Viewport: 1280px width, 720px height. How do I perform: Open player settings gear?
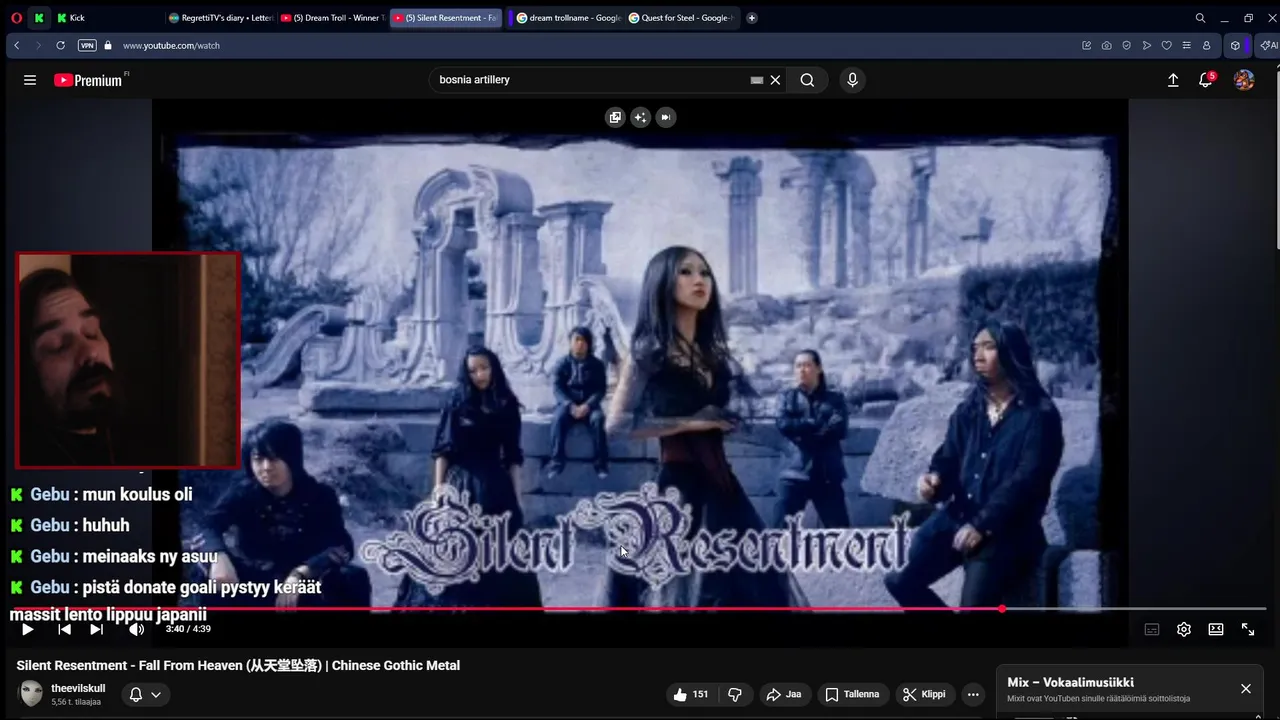(1184, 629)
